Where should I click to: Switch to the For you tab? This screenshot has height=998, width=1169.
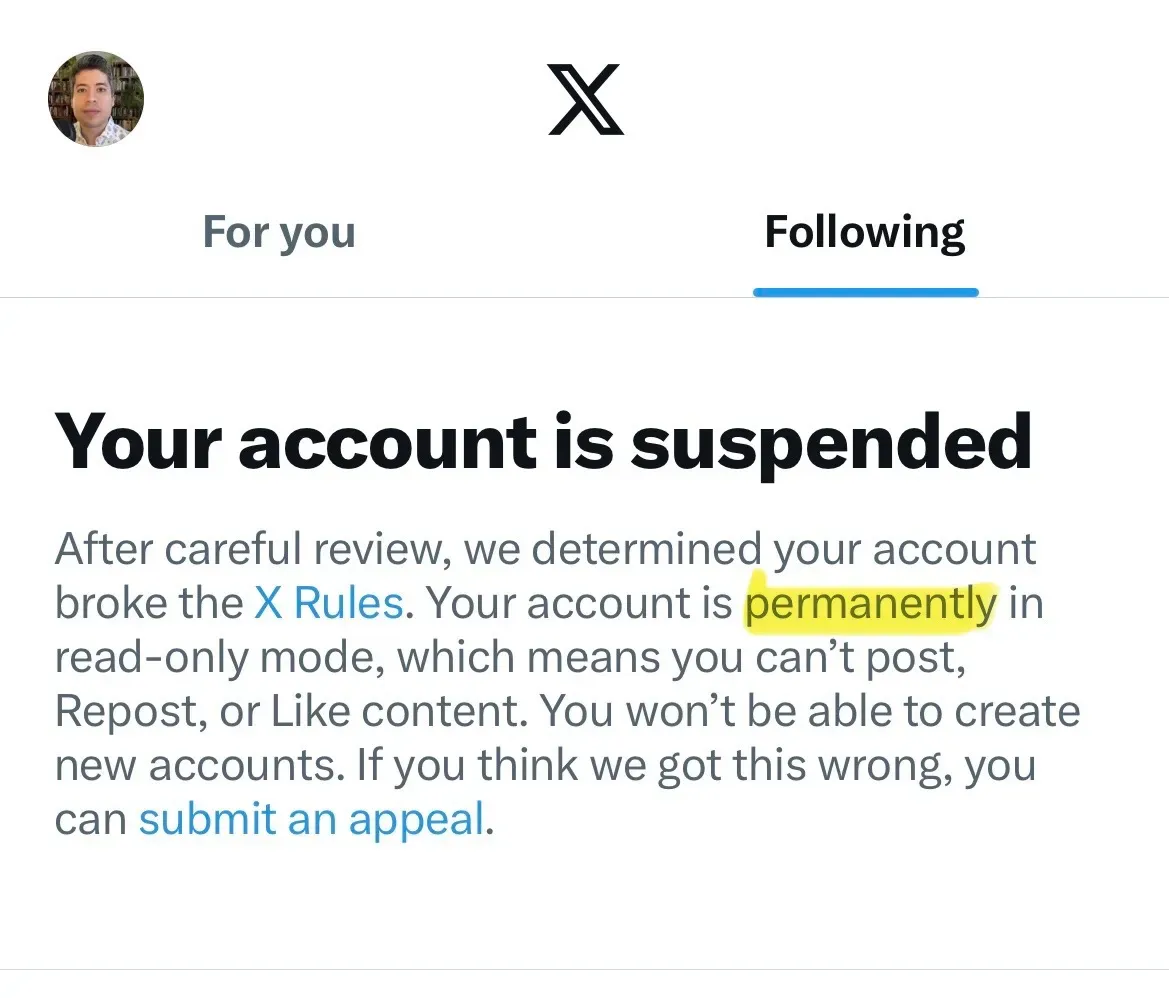[x=279, y=233]
